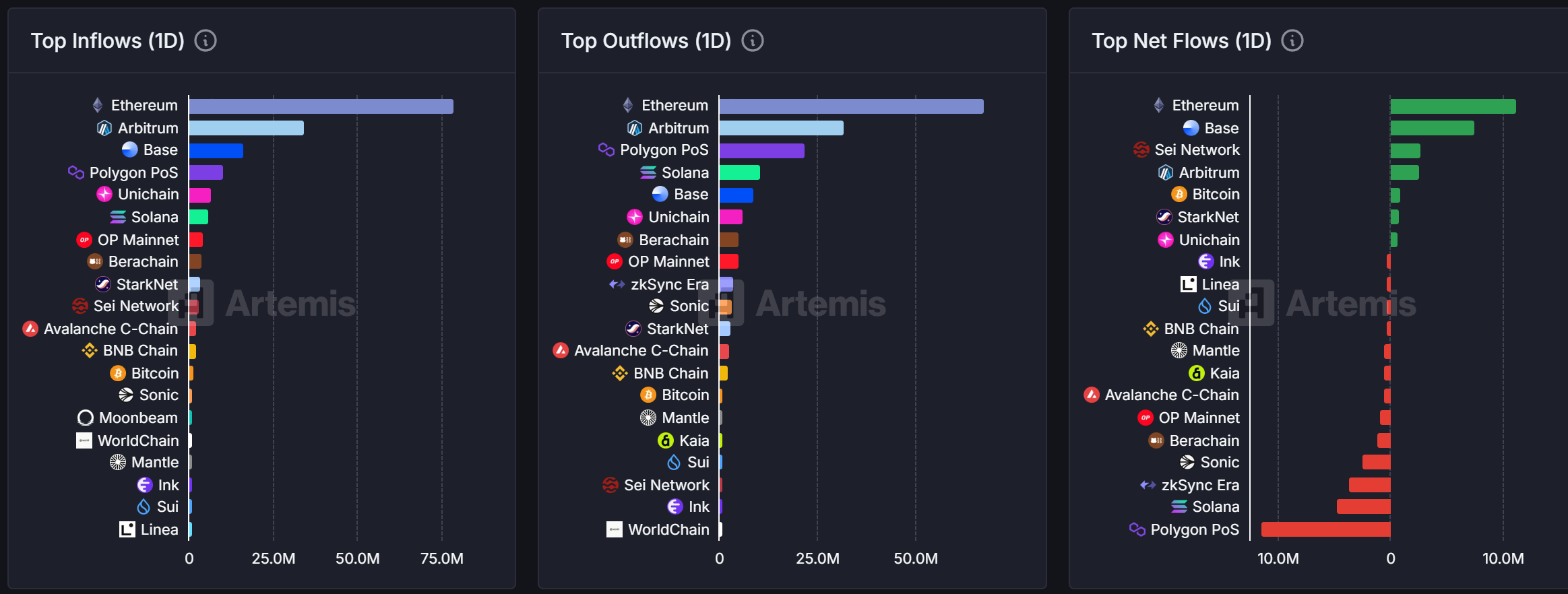Click the Top Net Flows (1D) title
This screenshot has height=594, width=1568.
click(1182, 40)
